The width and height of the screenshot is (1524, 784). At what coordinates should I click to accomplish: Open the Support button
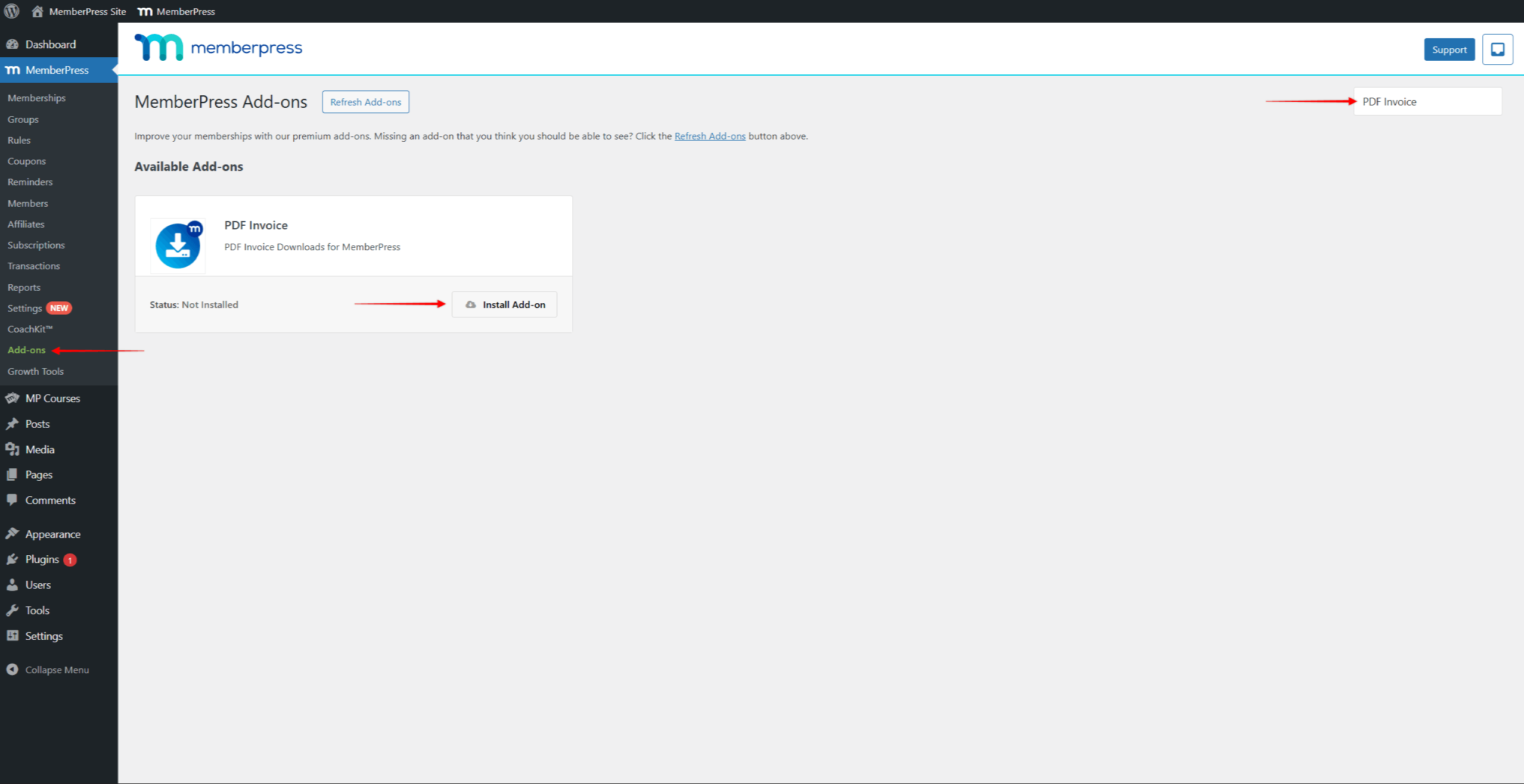coord(1448,49)
